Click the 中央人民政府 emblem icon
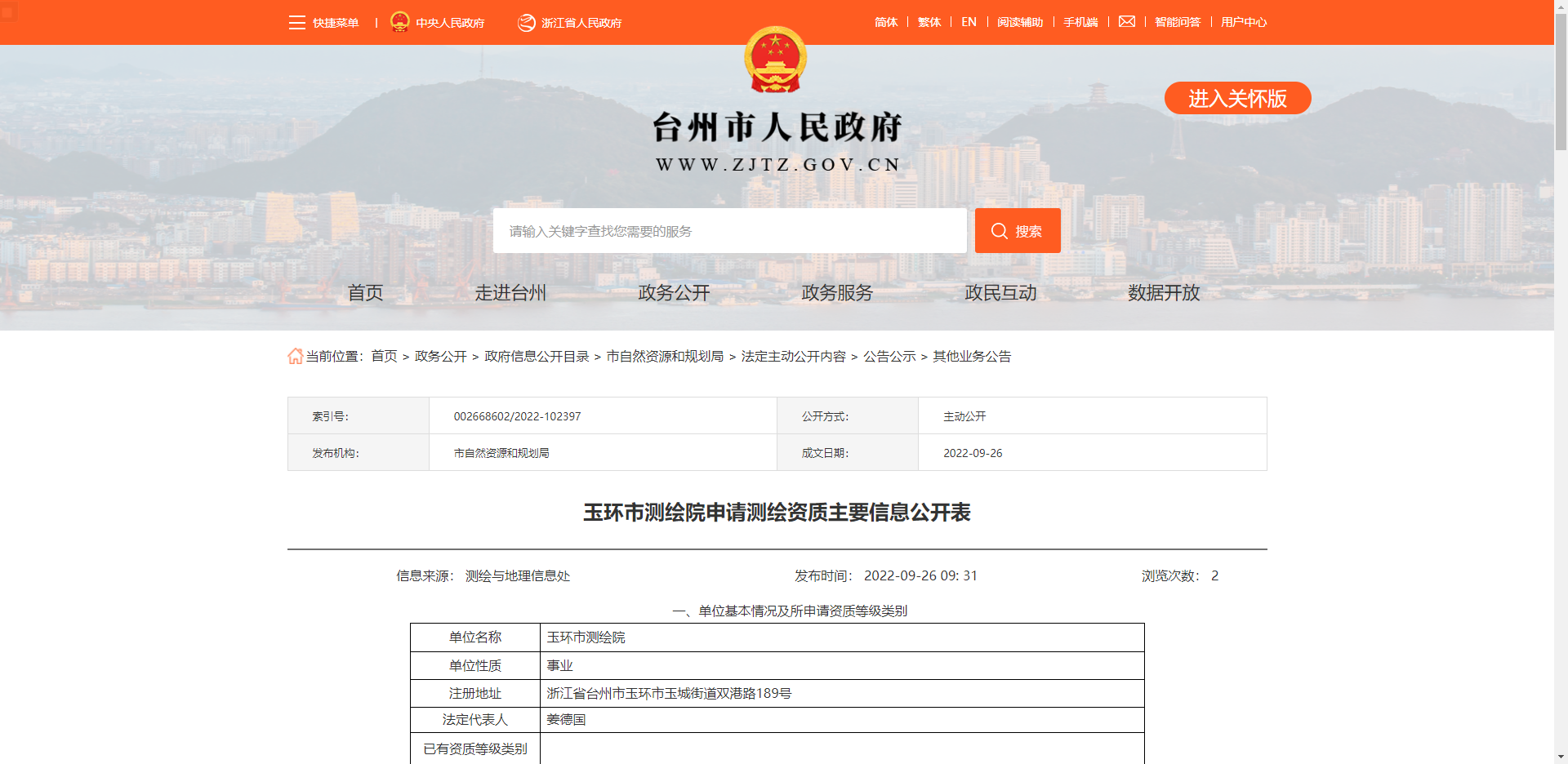This screenshot has width=1568, height=764. (x=399, y=22)
